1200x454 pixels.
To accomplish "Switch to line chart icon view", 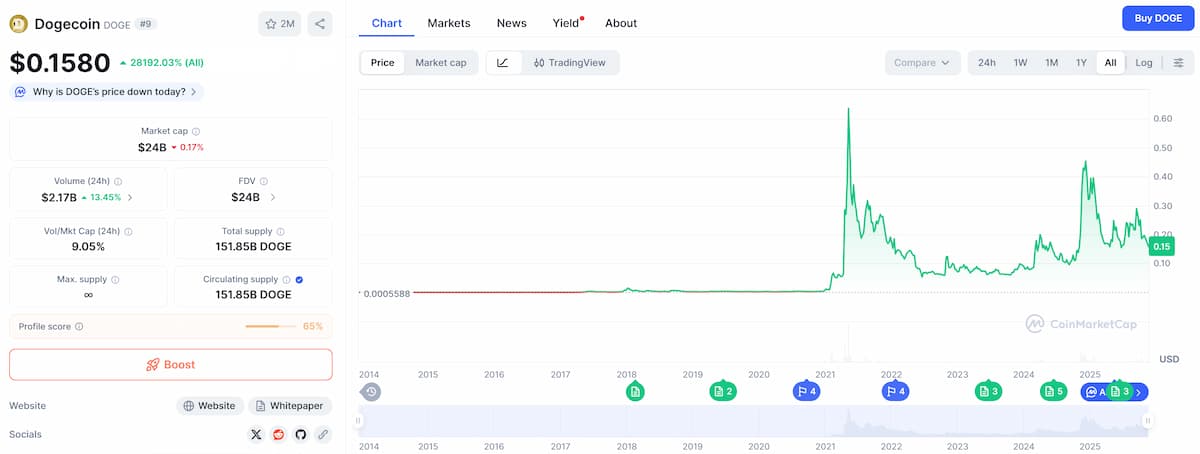I will 503,62.
